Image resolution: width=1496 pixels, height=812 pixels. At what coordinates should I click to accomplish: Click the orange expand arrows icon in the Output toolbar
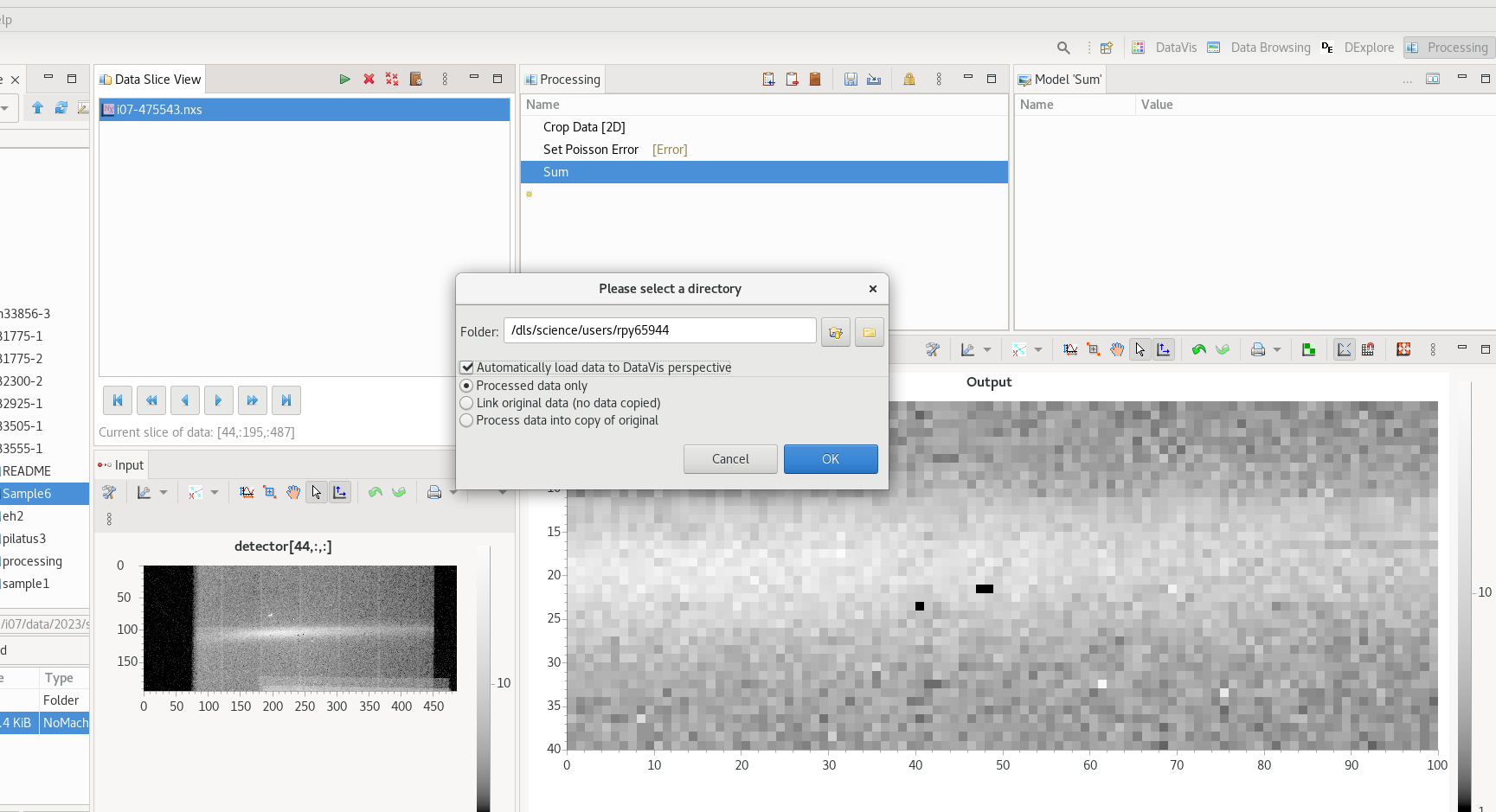1403,349
